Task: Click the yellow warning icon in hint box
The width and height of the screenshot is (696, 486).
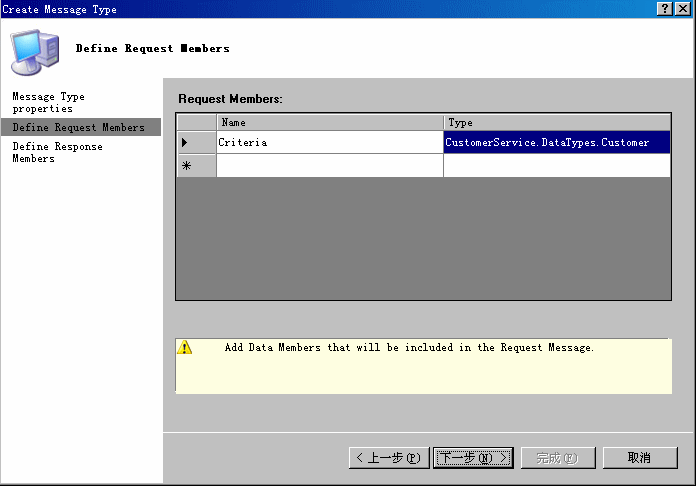Action: [x=184, y=348]
